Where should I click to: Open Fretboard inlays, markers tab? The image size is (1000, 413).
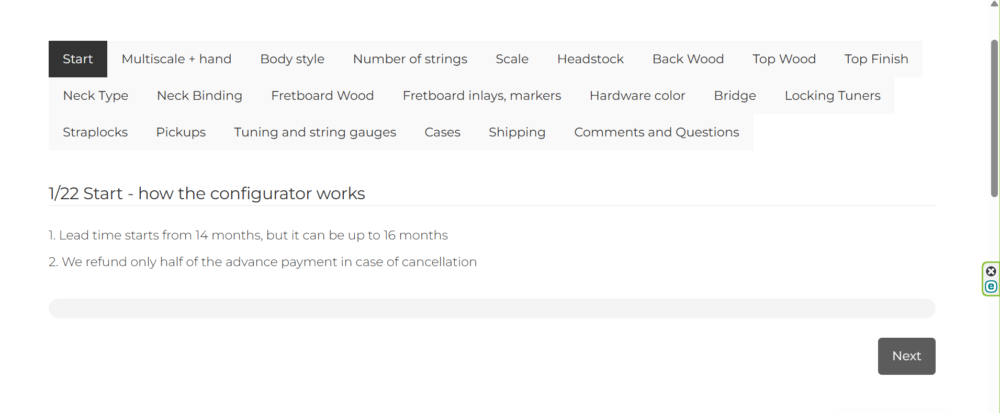[x=481, y=96]
